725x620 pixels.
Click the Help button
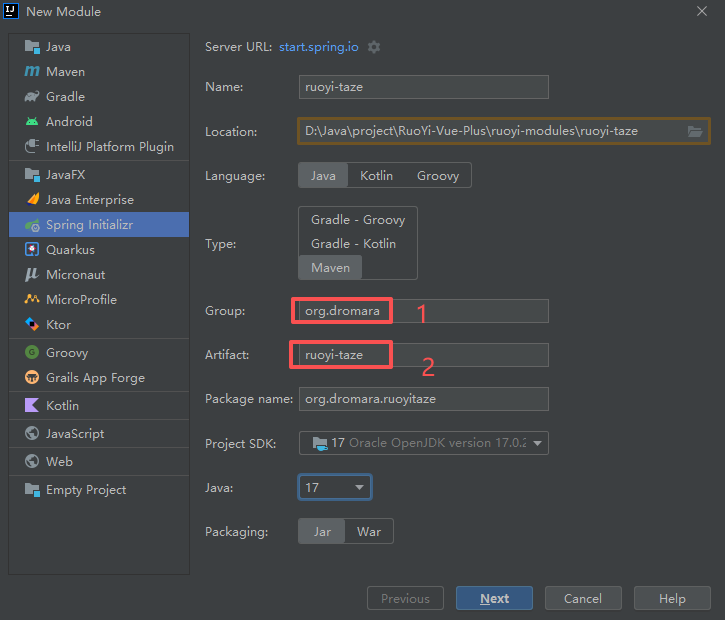pyautogui.click(x=672, y=598)
